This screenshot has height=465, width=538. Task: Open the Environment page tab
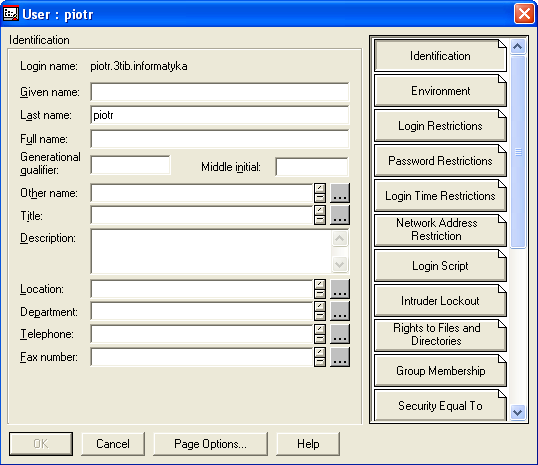click(x=440, y=91)
